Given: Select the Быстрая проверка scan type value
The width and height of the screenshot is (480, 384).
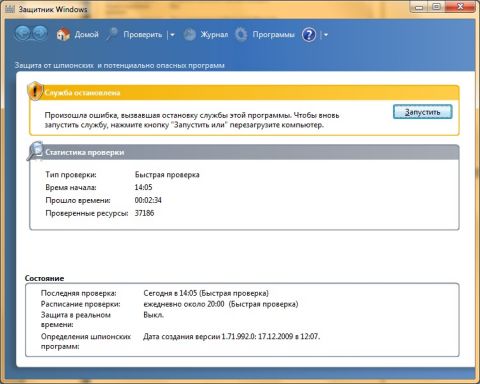Looking at the screenshot, I should [167, 175].
